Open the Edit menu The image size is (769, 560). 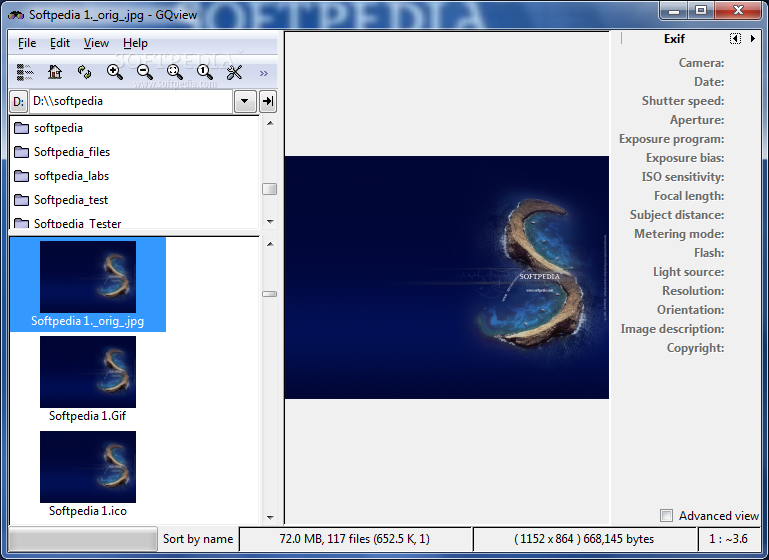coord(60,43)
